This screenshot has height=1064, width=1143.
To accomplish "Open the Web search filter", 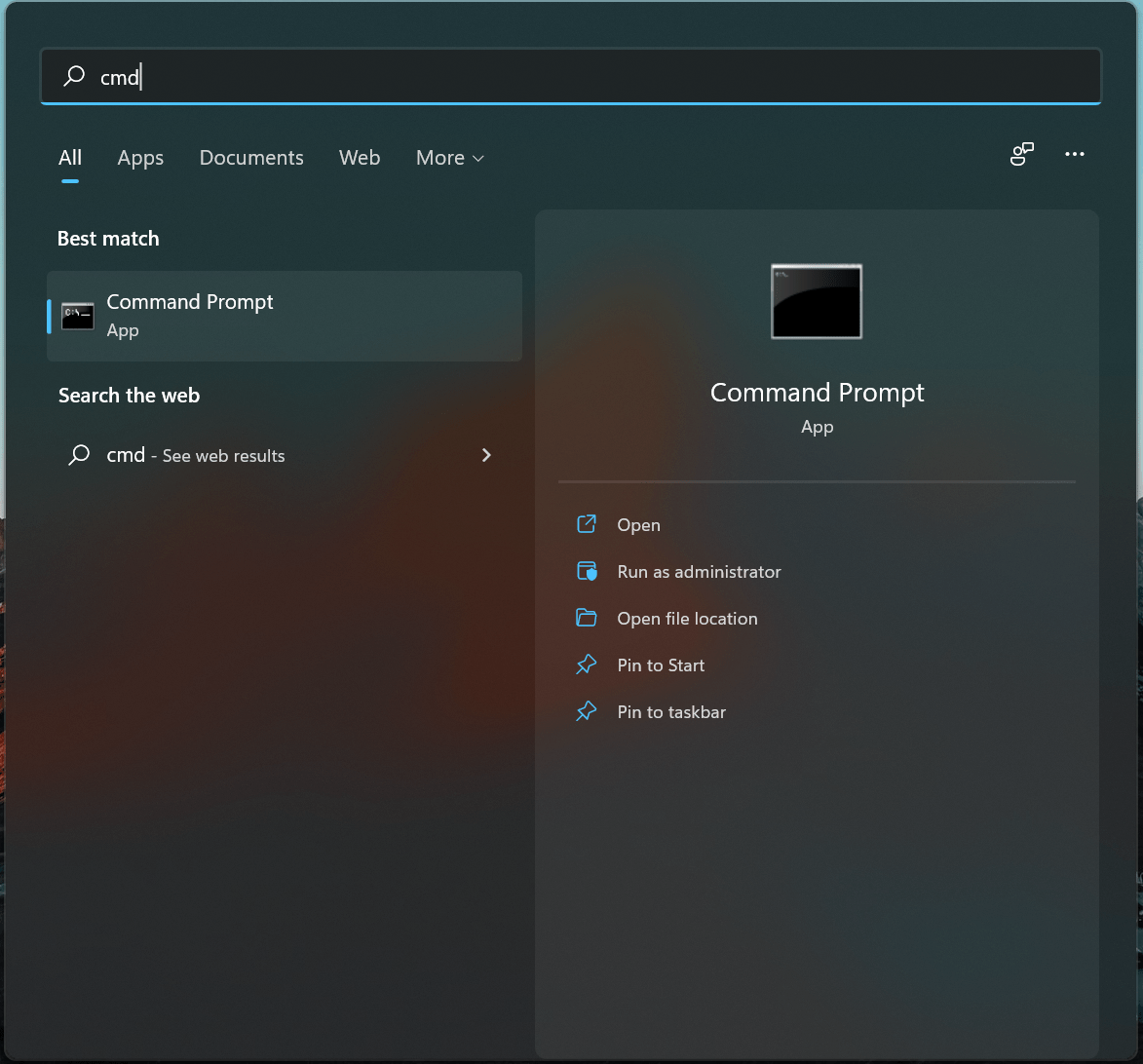I will pyautogui.click(x=359, y=158).
